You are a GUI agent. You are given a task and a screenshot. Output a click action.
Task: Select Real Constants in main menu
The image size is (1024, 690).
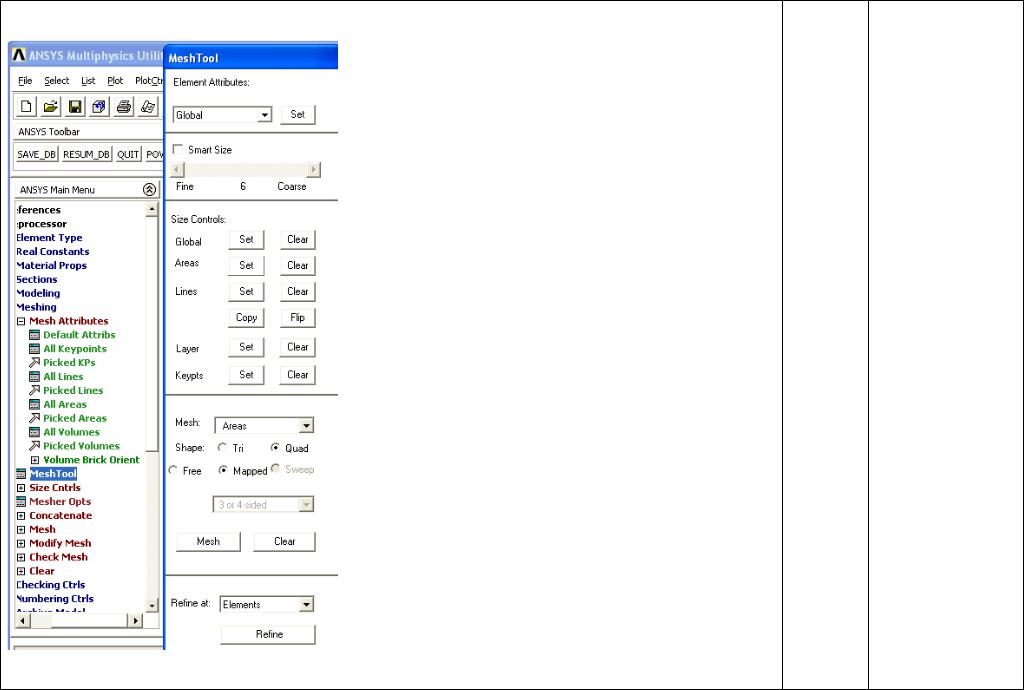[52, 251]
